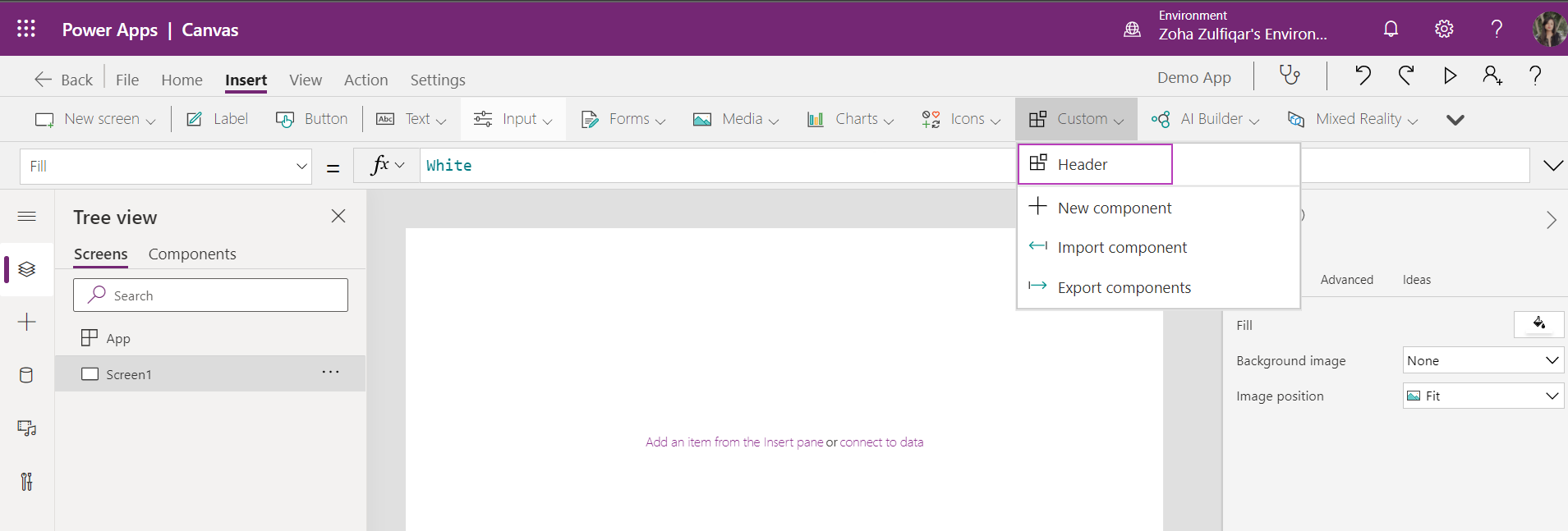This screenshot has height=531, width=1568.
Task: Select the Screens tab in Tree view
Action: click(x=101, y=254)
